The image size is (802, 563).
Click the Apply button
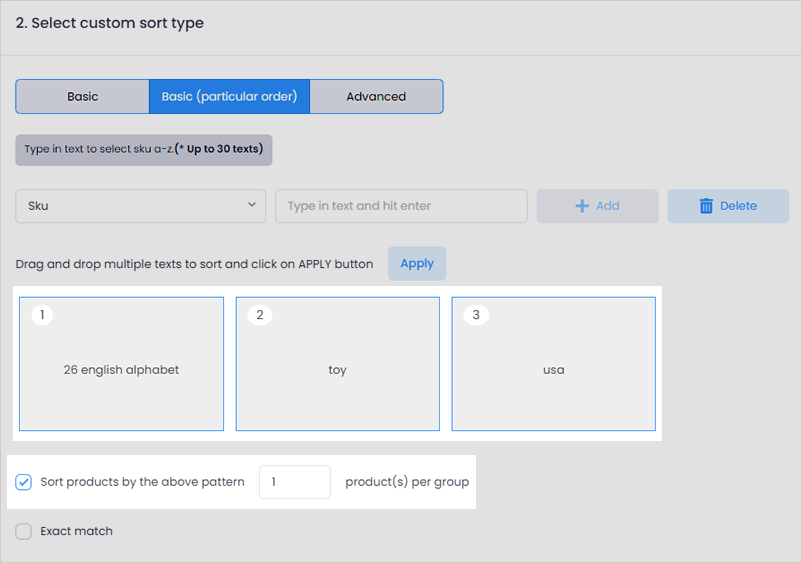point(417,264)
